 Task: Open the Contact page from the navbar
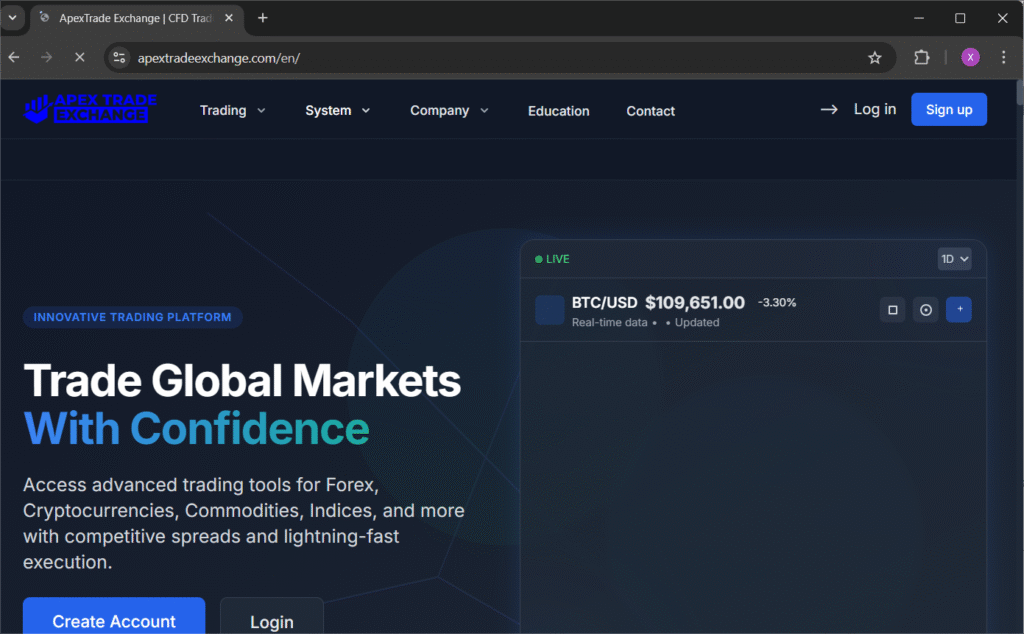tap(650, 111)
